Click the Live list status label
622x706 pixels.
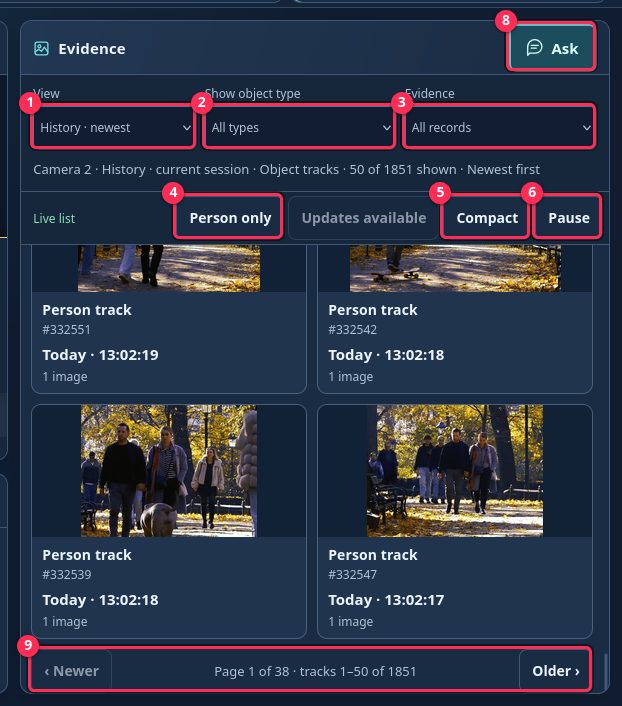54,218
